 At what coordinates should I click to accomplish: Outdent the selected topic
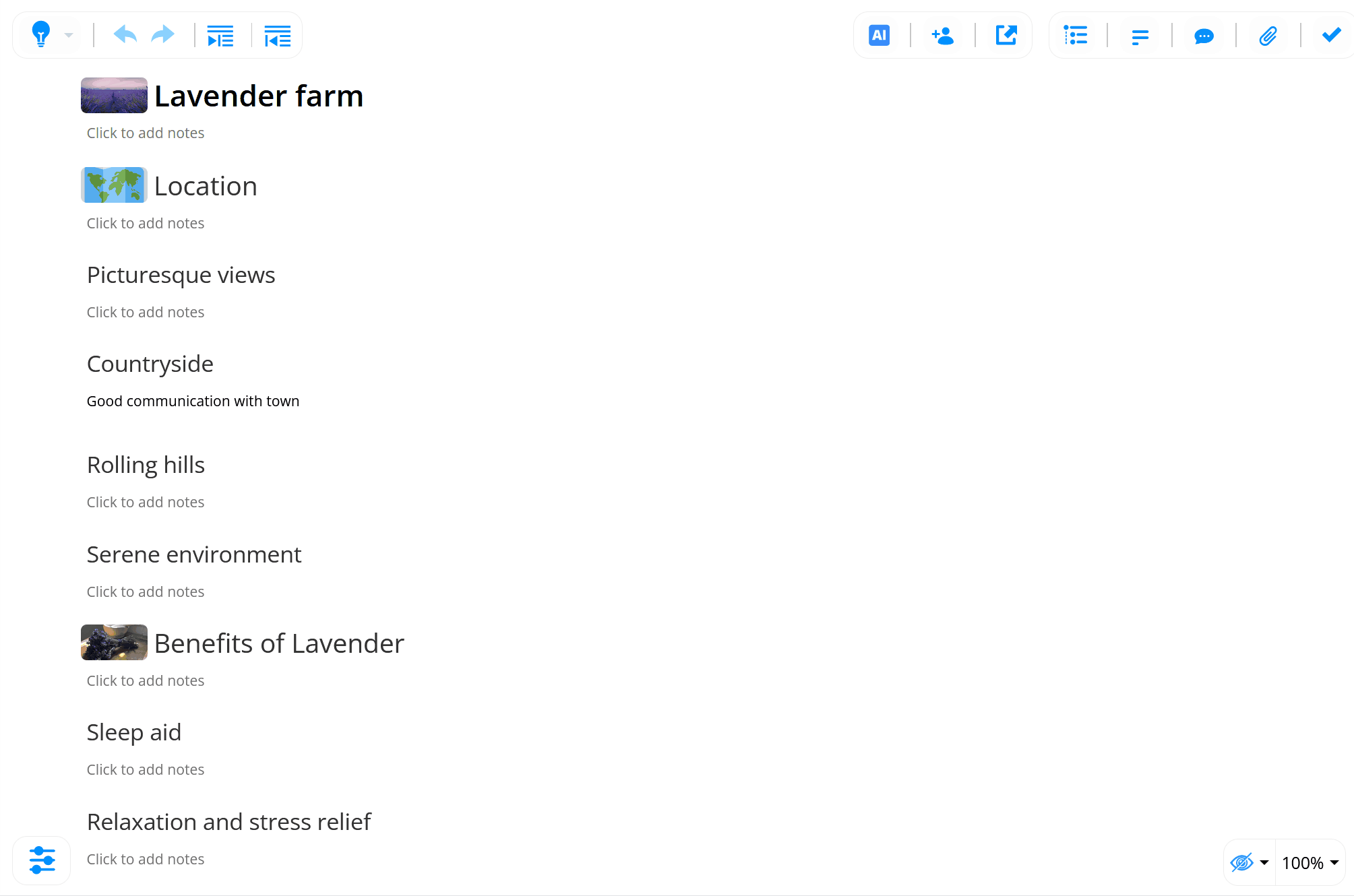click(277, 35)
